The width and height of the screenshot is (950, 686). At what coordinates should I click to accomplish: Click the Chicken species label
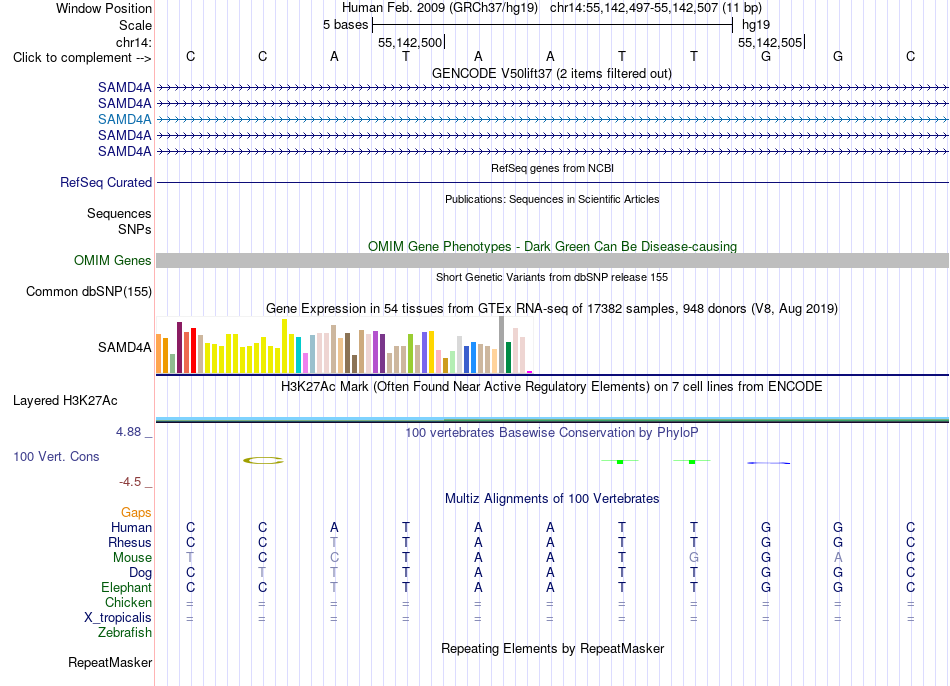(128, 602)
